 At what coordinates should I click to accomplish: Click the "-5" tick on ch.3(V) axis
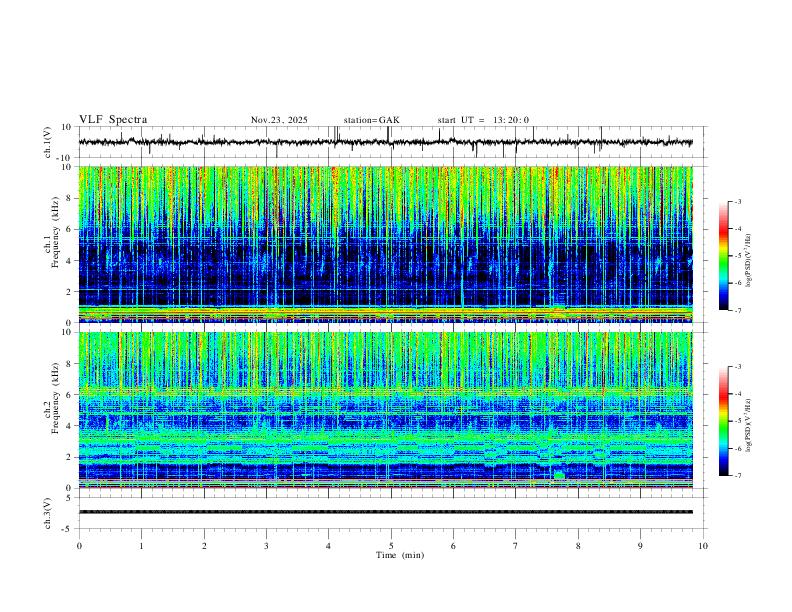click(67, 529)
